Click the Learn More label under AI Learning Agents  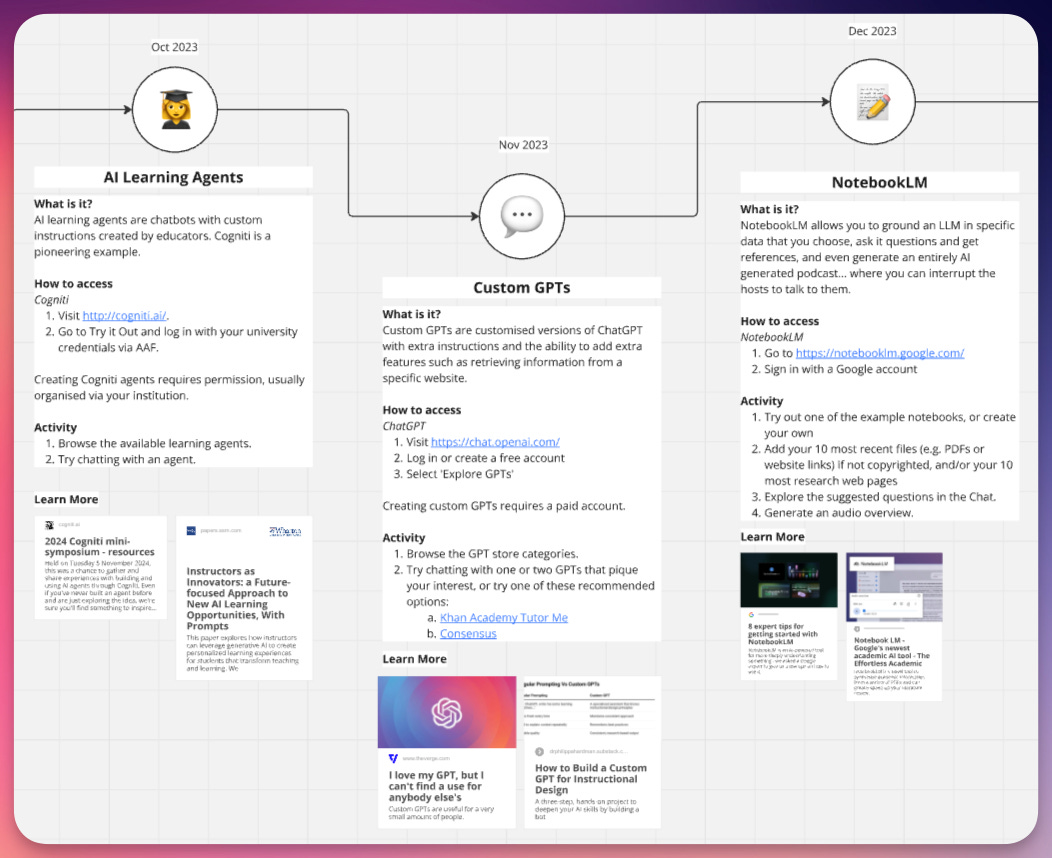[66, 499]
